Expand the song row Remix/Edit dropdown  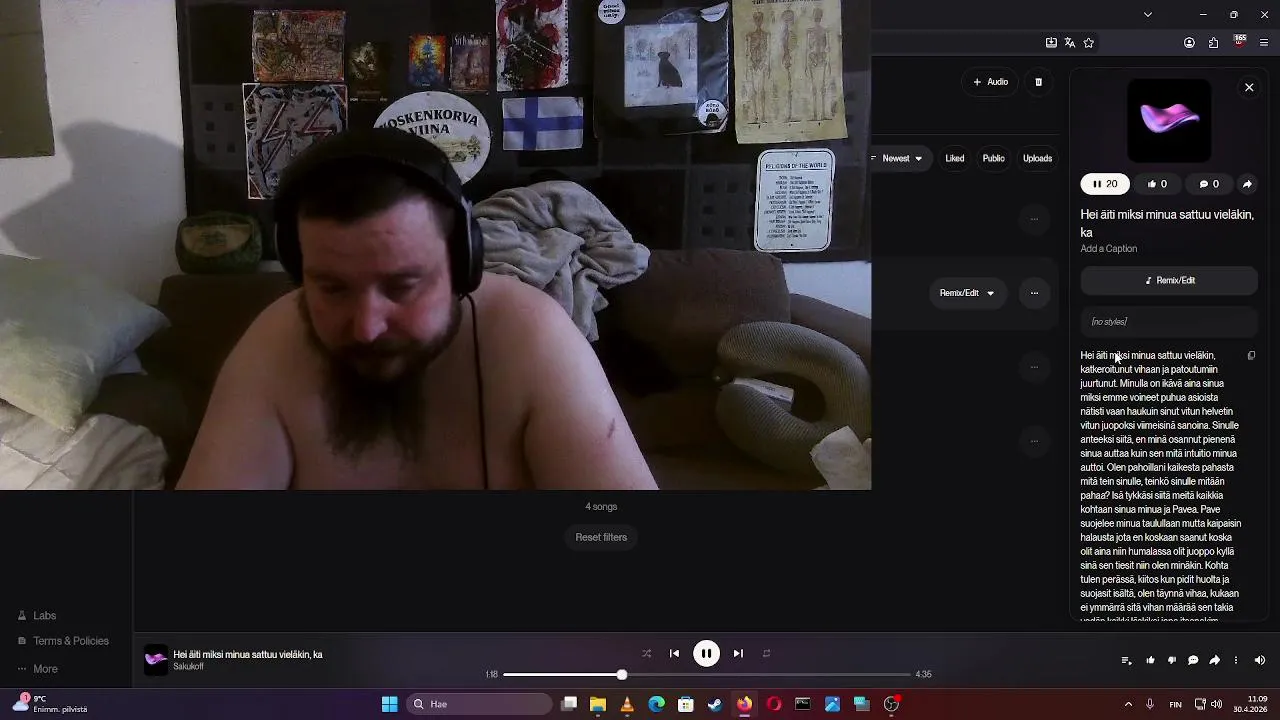(967, 293)
